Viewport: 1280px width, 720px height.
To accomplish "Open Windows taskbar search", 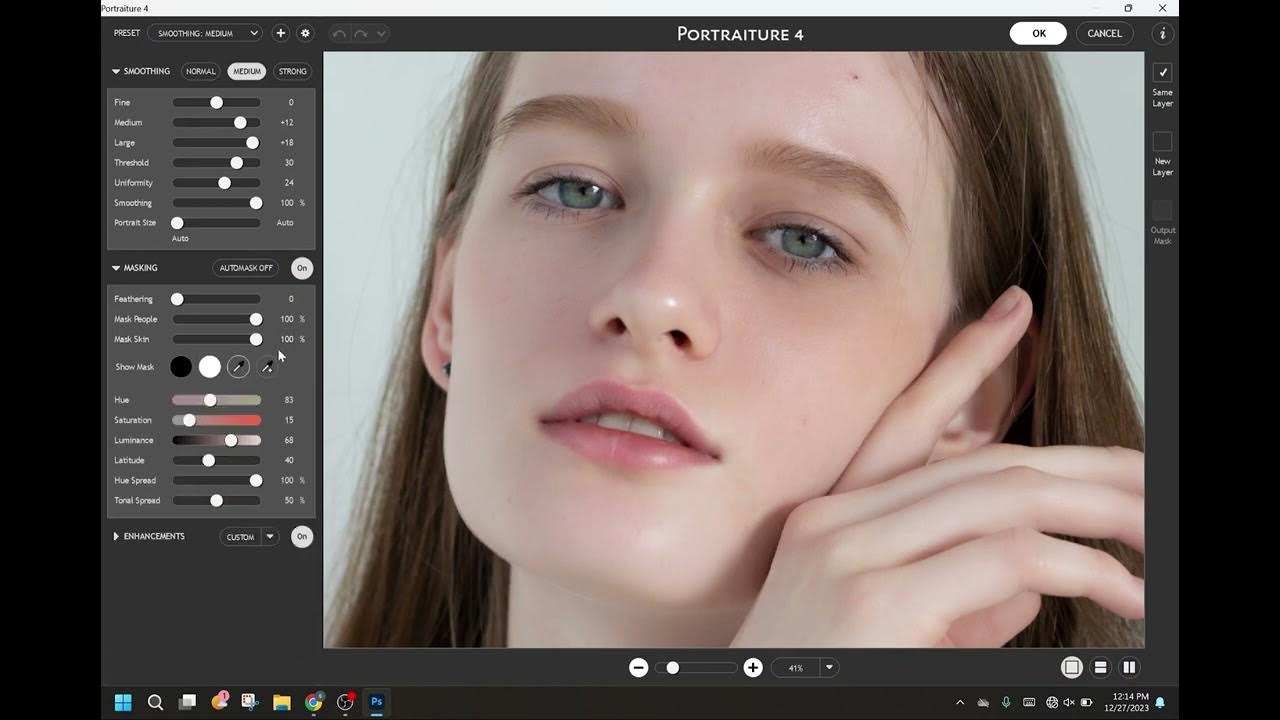I will [x=155, y=702].
